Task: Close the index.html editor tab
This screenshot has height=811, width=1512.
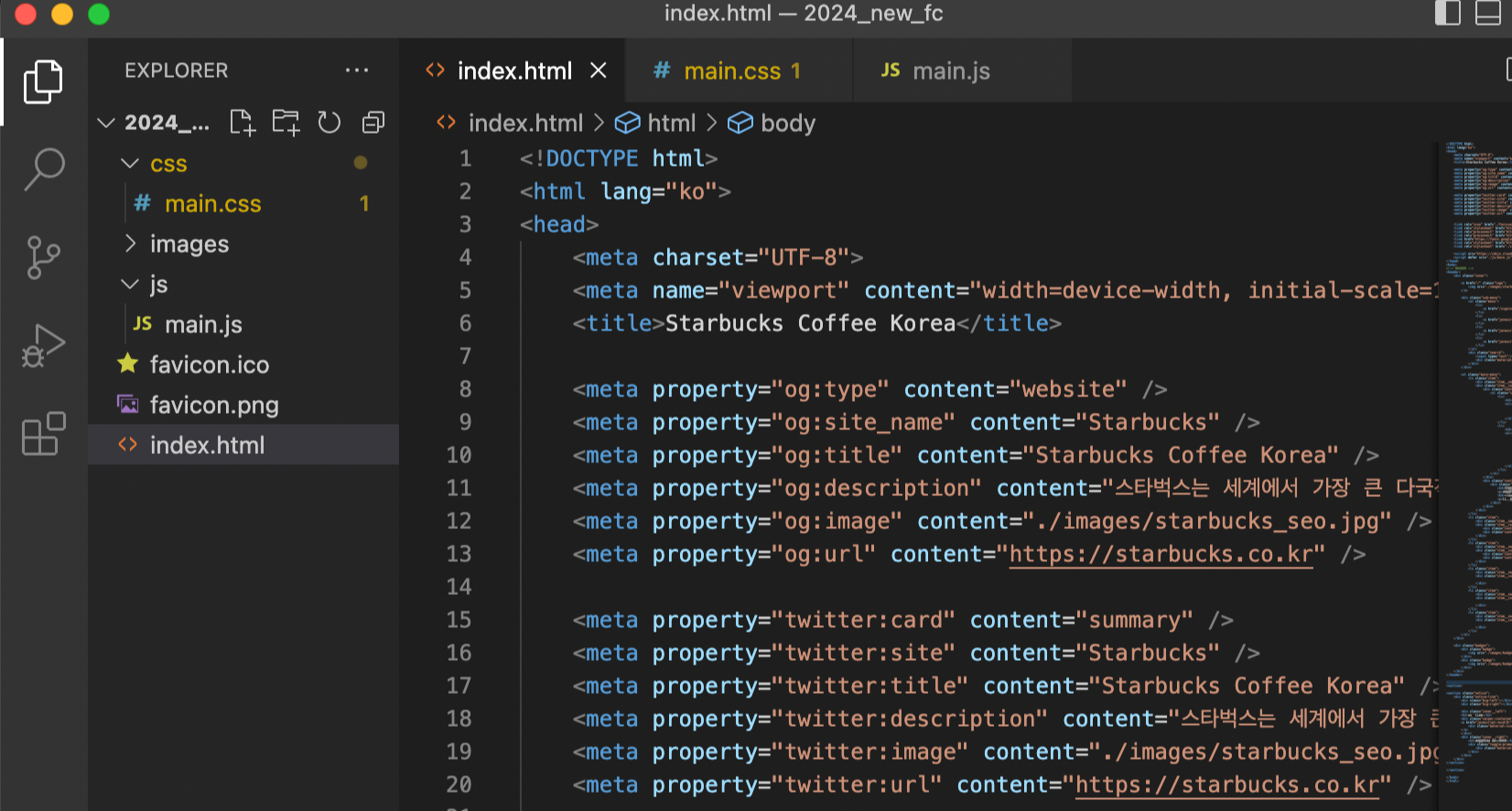Action: coord(599,70)
